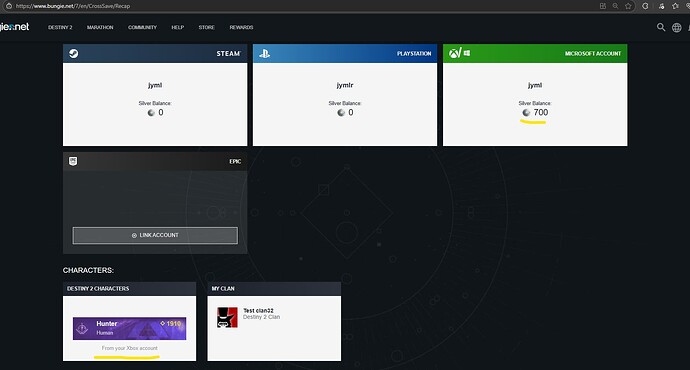Click Silver Balance label on Microsoft card
The height and width of the screenshot is (370, 690).
(535, 103)
